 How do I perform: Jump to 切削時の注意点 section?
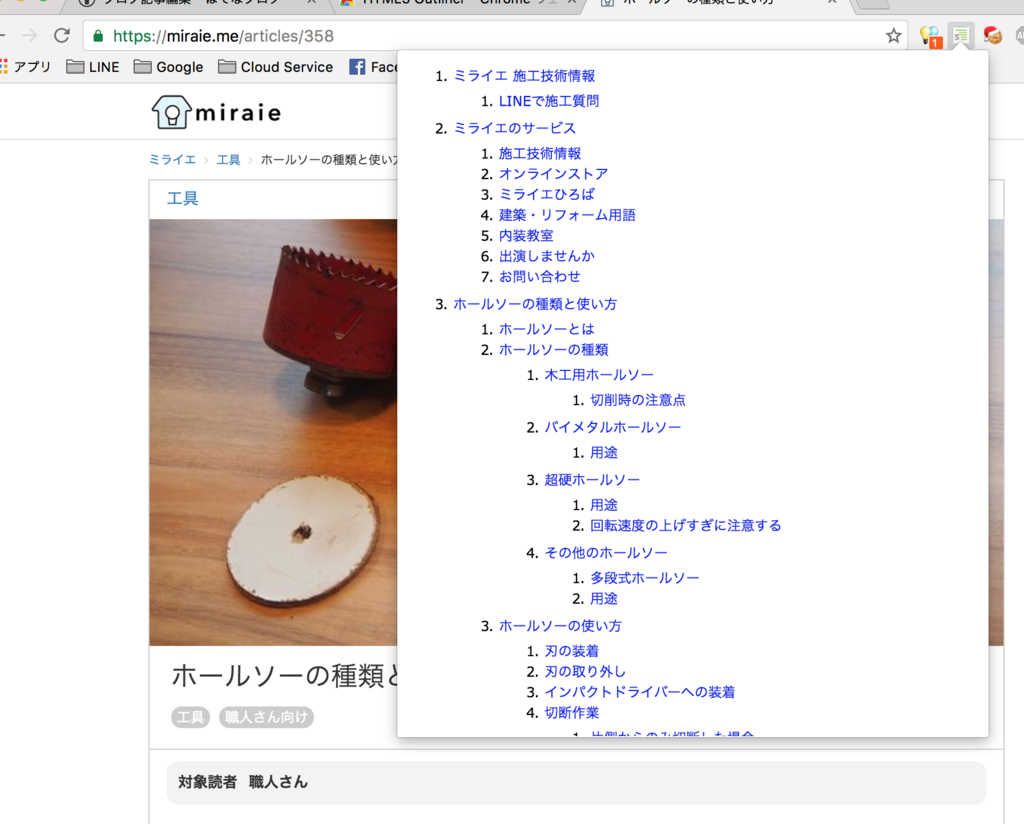coord(637,400)
